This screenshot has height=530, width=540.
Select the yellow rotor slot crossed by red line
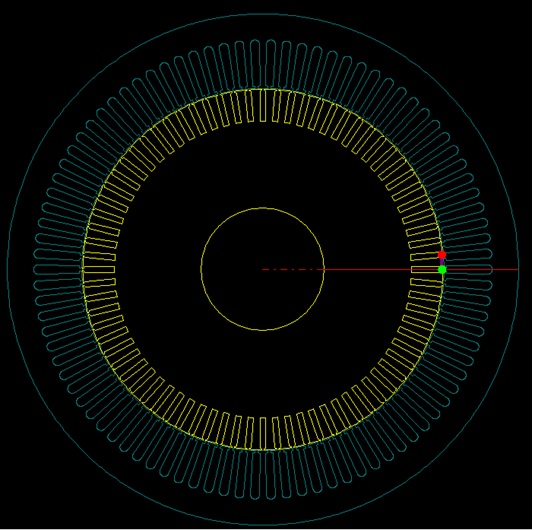coord(426,269)
